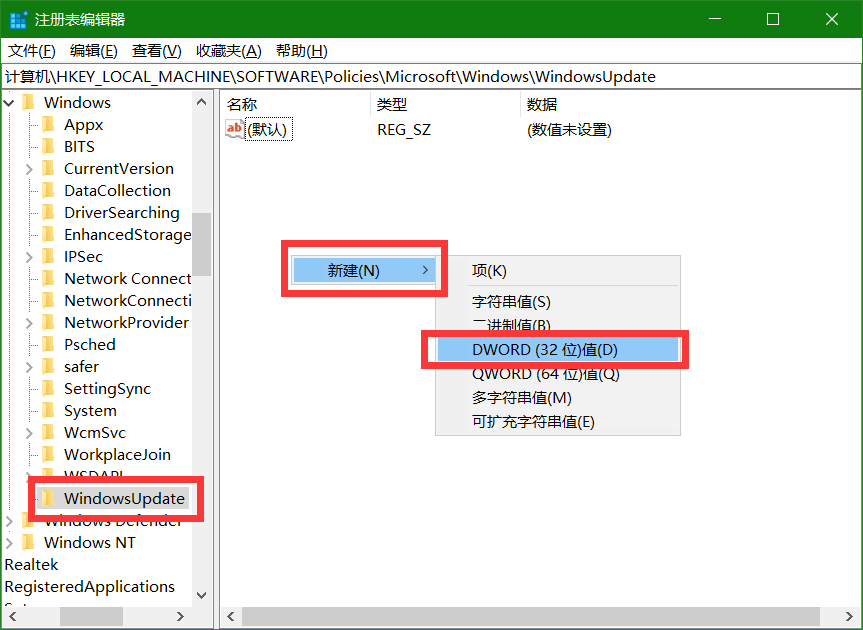Screen dimensions: 863x630
Task: Open the 新建(N) submenu
Action: pos(364,271)
